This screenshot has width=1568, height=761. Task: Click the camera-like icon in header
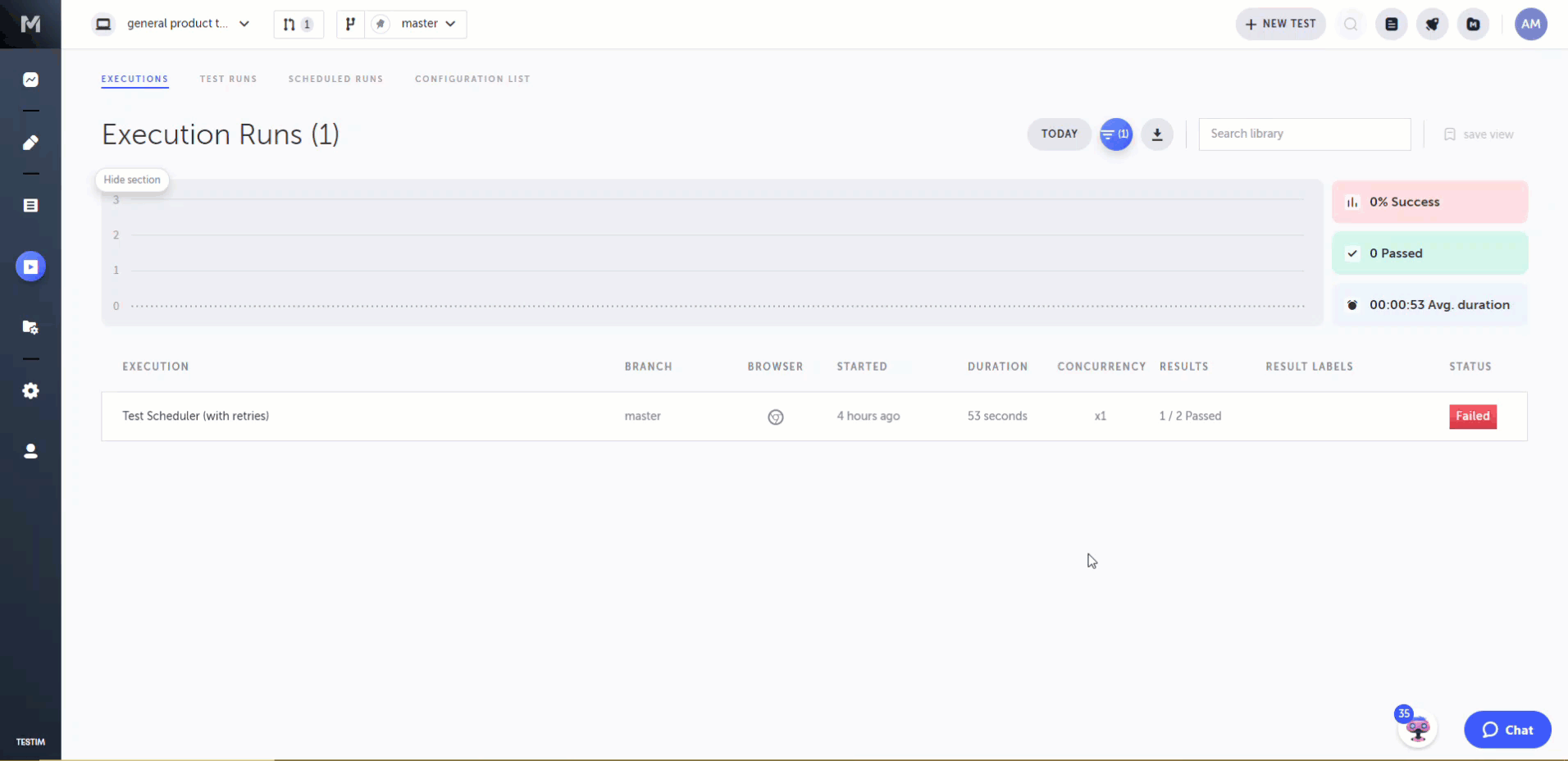point(1473,25)
